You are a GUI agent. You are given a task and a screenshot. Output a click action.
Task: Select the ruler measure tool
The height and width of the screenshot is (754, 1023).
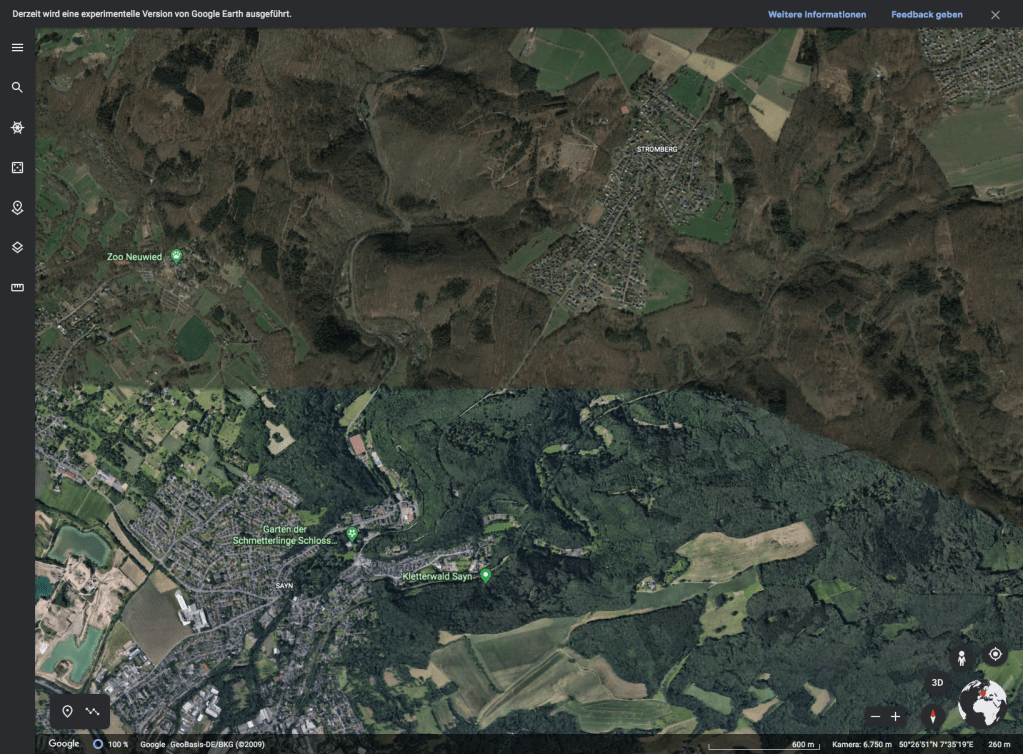[x=17, y=287]
